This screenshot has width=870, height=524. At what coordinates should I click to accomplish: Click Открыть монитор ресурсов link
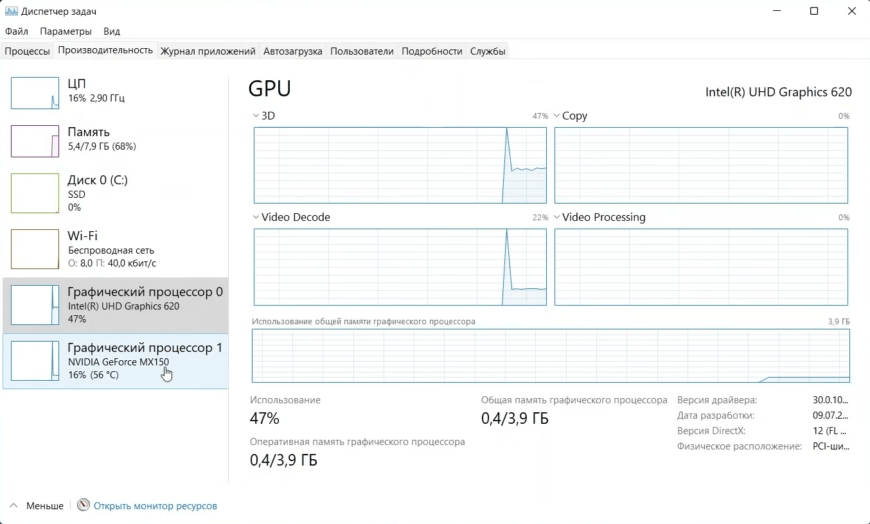pyautogui.click(x=155, y=506)
